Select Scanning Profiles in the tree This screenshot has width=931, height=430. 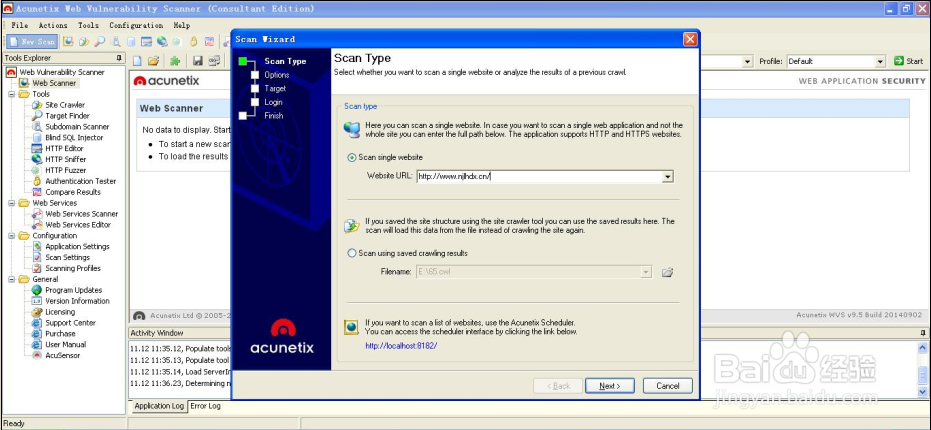pos(73,268)
